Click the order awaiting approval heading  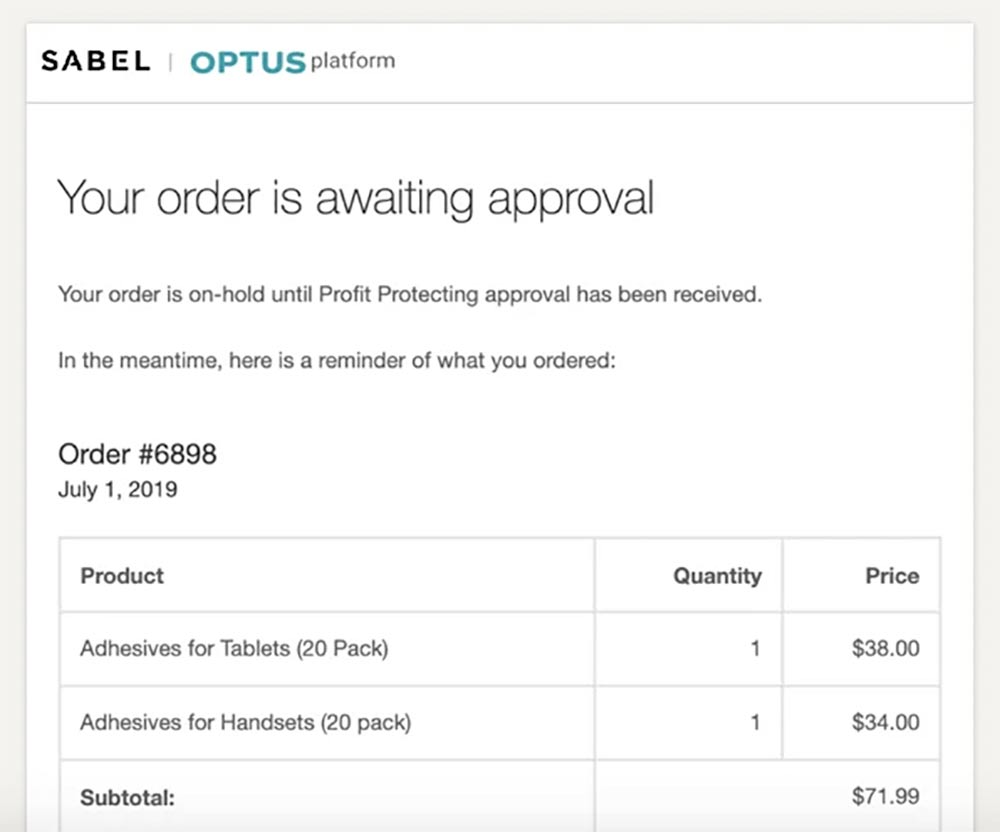355,197
